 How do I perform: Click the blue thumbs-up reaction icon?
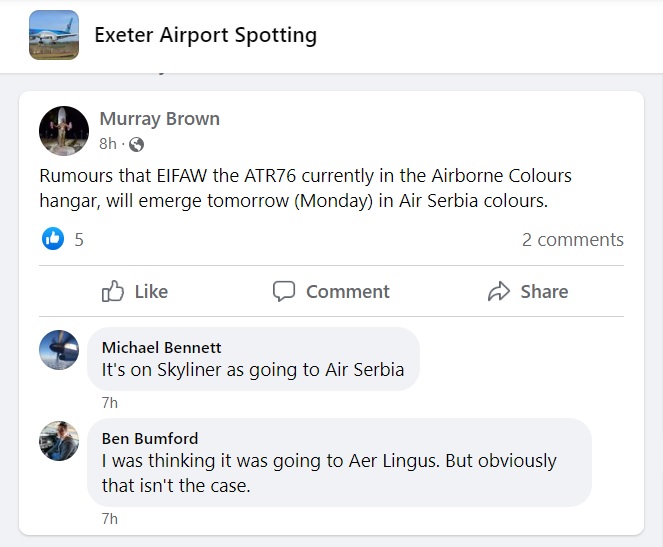53,239
